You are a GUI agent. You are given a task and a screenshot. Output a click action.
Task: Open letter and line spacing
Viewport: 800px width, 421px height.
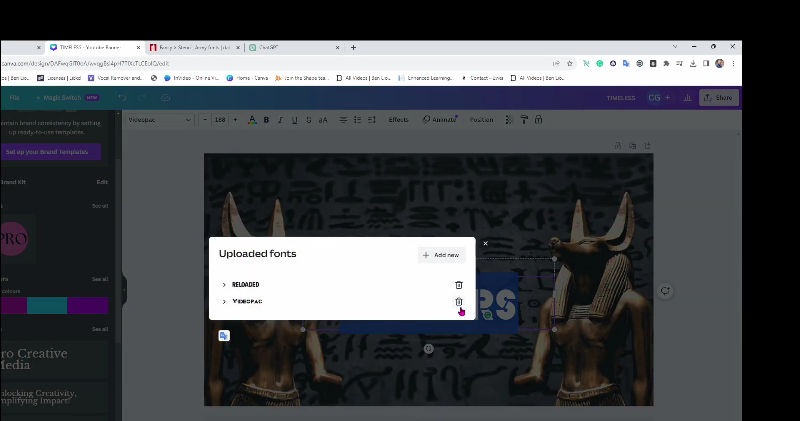pos(372,120)
